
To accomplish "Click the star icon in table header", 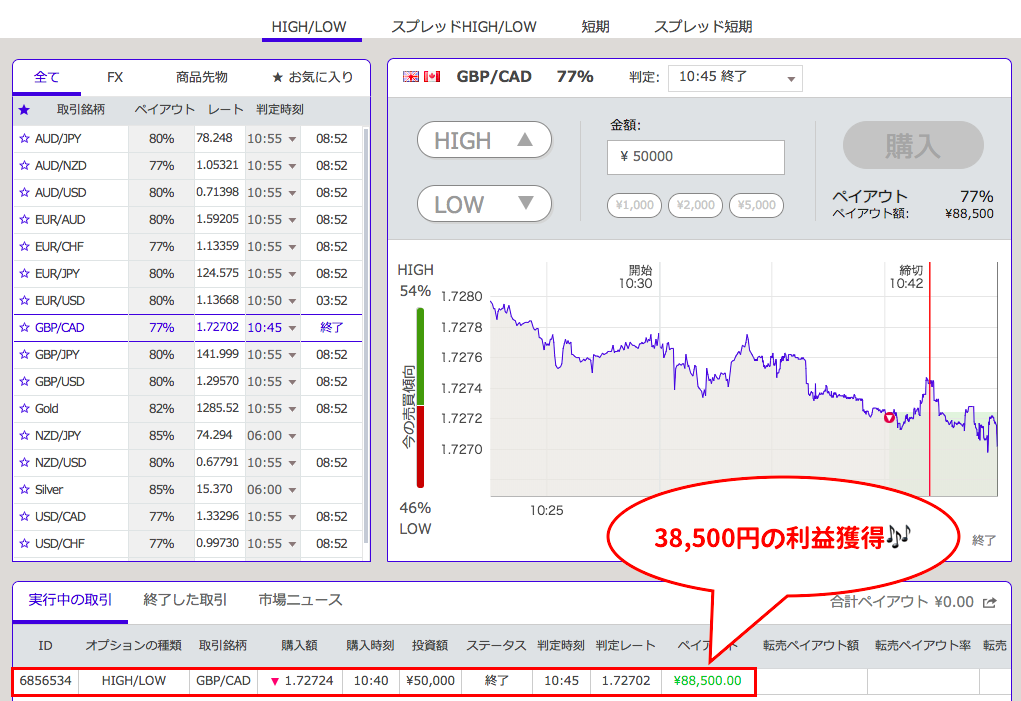I will point(24,110).
